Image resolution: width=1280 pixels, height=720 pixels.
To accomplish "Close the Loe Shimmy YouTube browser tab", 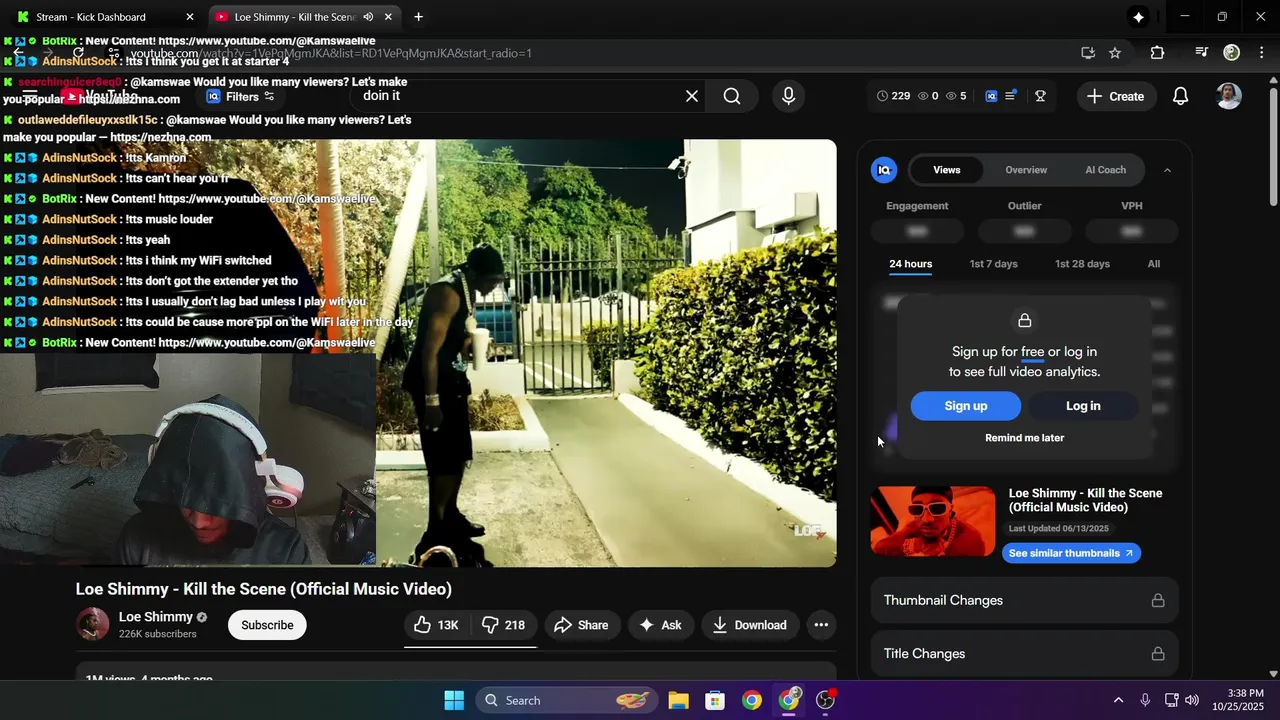I will tap(388, 17).
